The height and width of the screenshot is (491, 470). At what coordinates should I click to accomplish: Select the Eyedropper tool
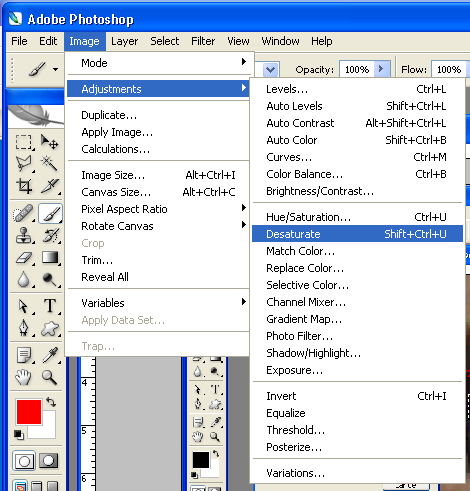(50, 355)
